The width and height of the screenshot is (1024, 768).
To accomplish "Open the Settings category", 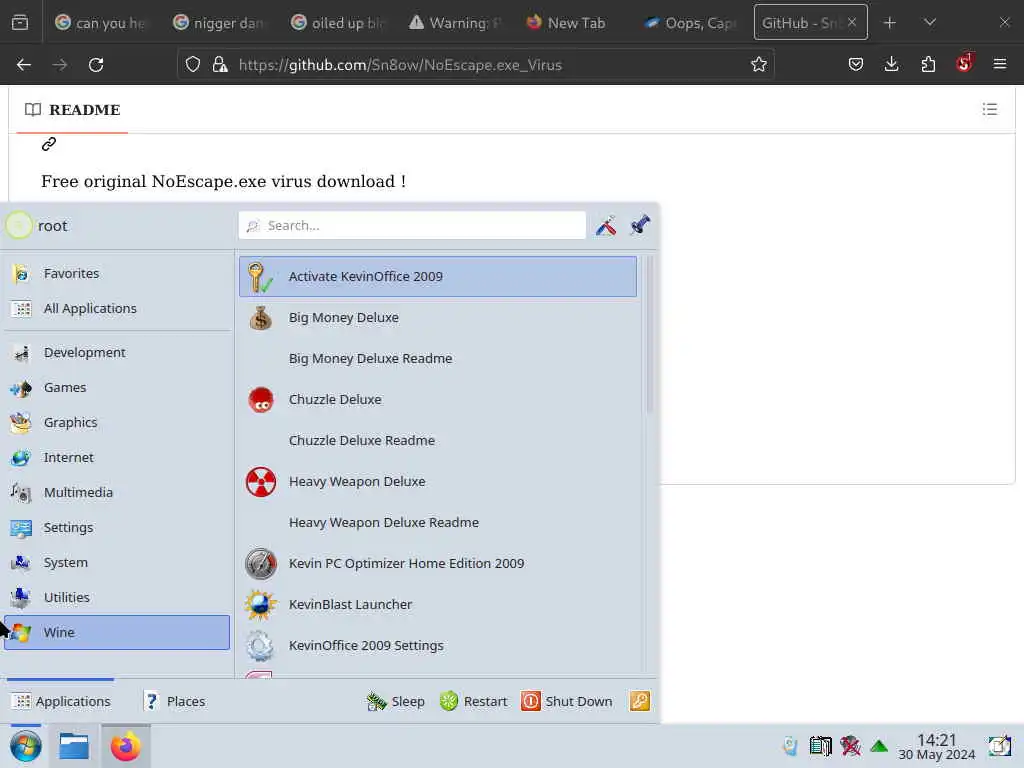I will (117, 528).
